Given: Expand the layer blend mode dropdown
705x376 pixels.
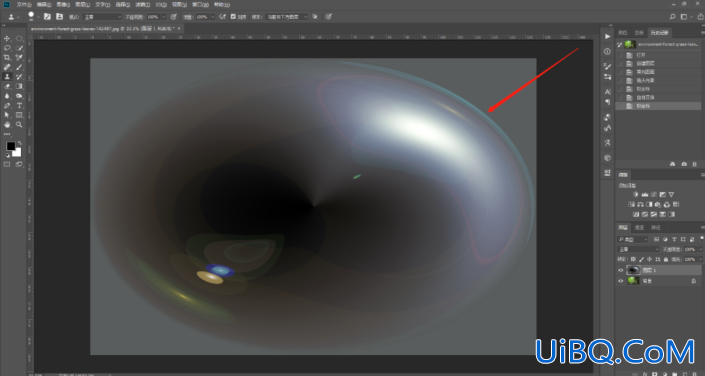Looking at the screenshot, I should click(638, 249).
